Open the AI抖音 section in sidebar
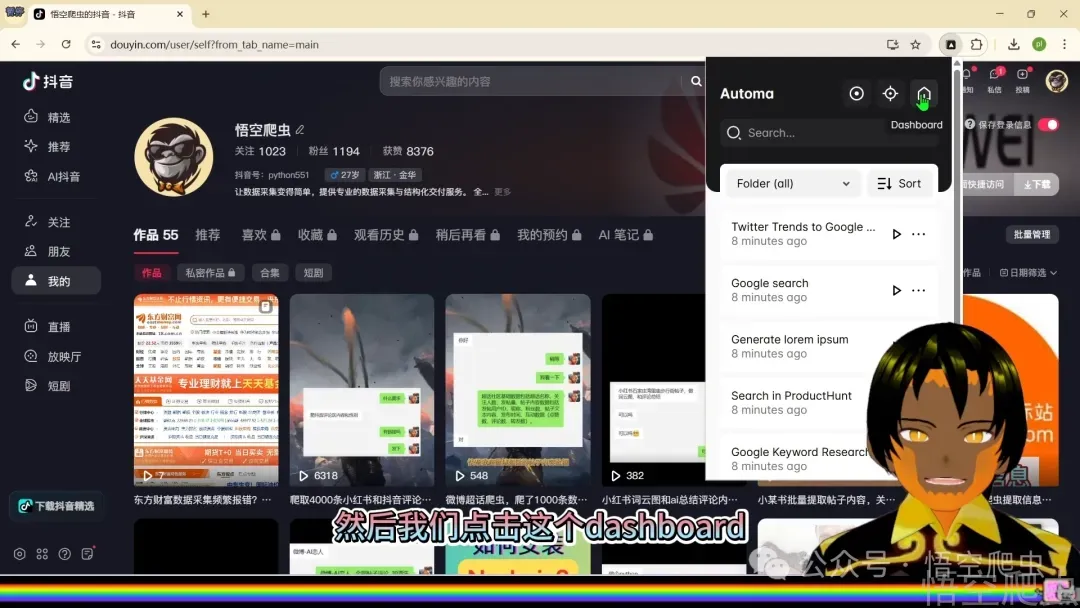The image size is (1080, 608). click(x=56, y=176)
